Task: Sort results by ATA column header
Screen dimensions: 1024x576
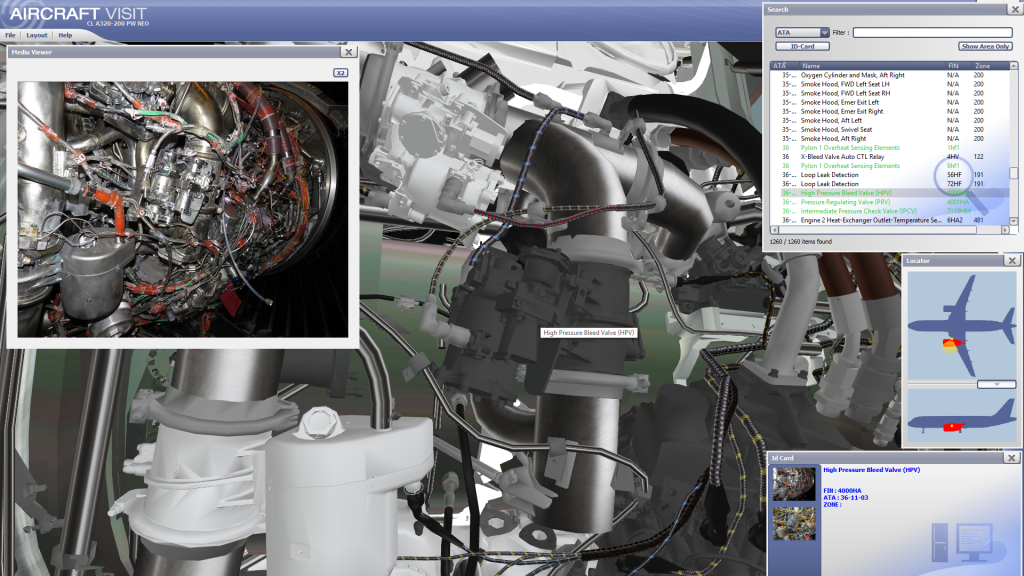Action: point(785,66)
